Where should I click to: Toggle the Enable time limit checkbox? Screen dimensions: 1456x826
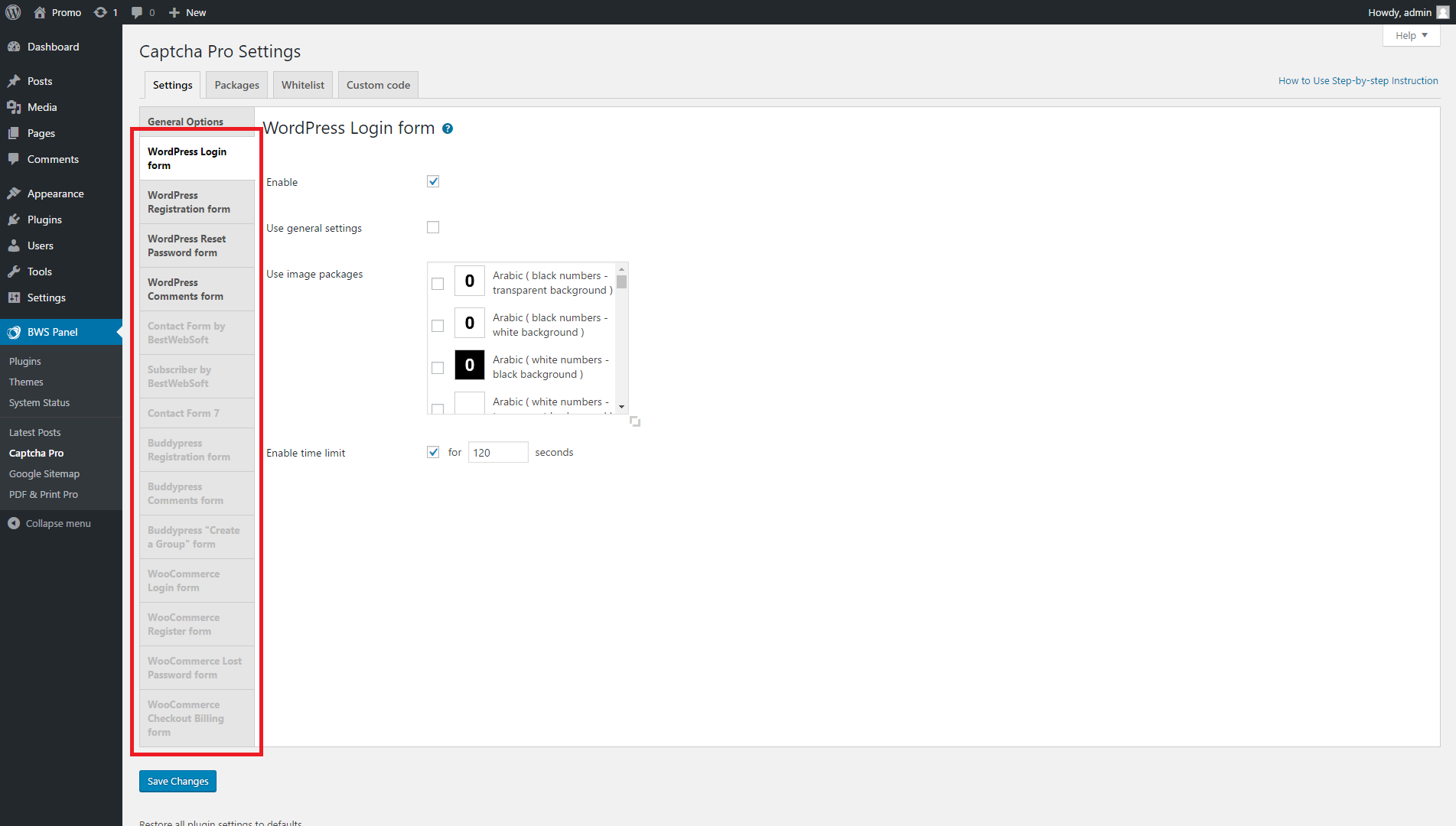click(x=433, y=452)
